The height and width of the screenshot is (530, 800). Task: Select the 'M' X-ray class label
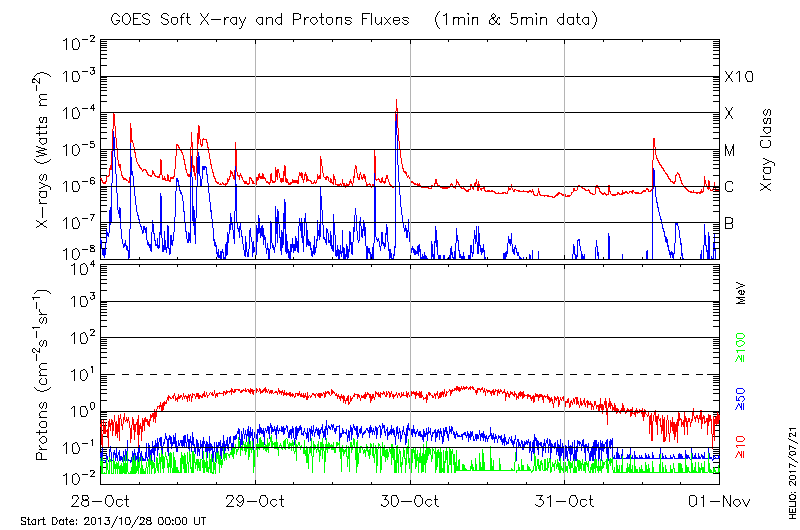click(x=730, y=151)
